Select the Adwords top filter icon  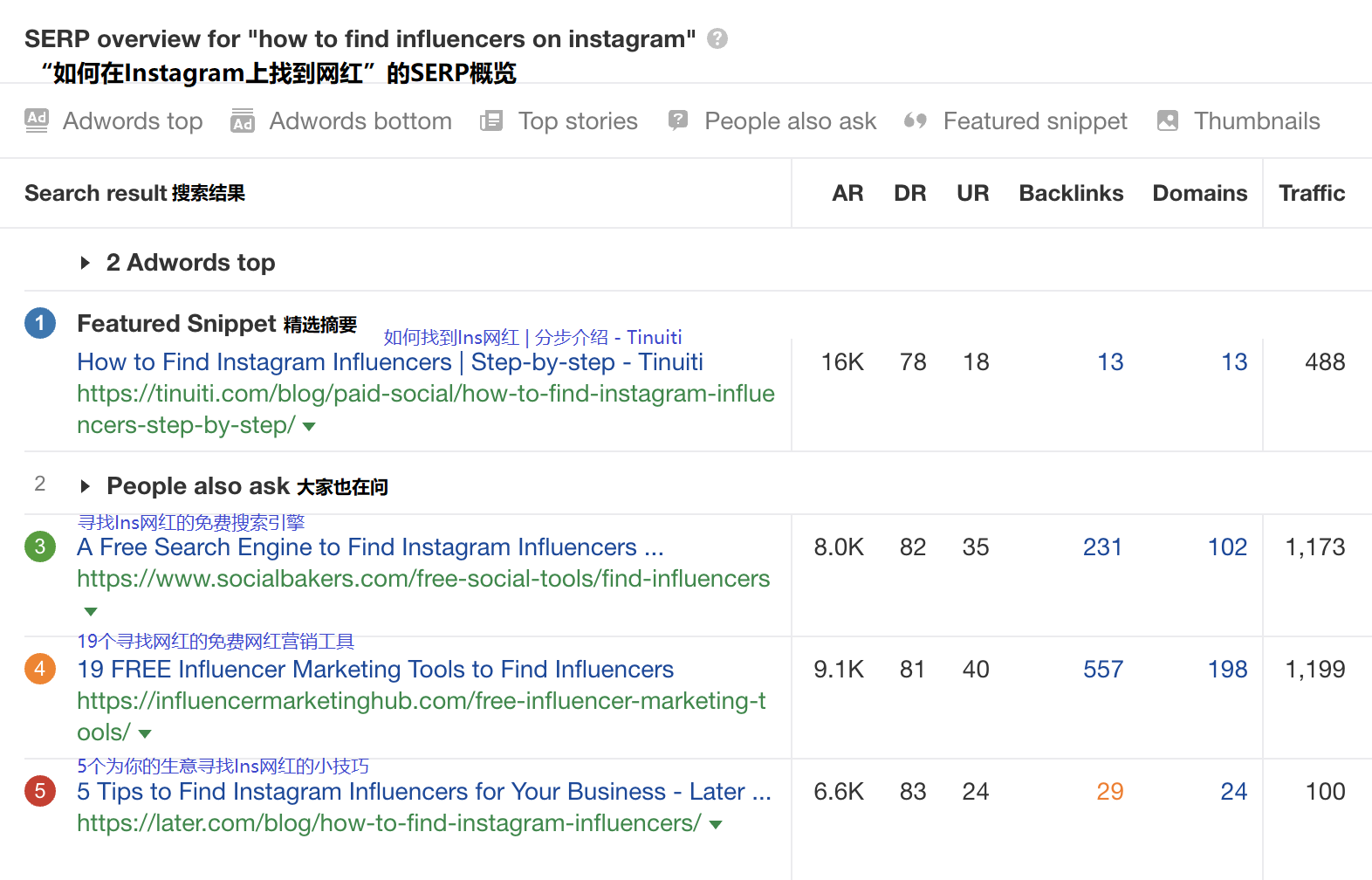click(36, 120)
